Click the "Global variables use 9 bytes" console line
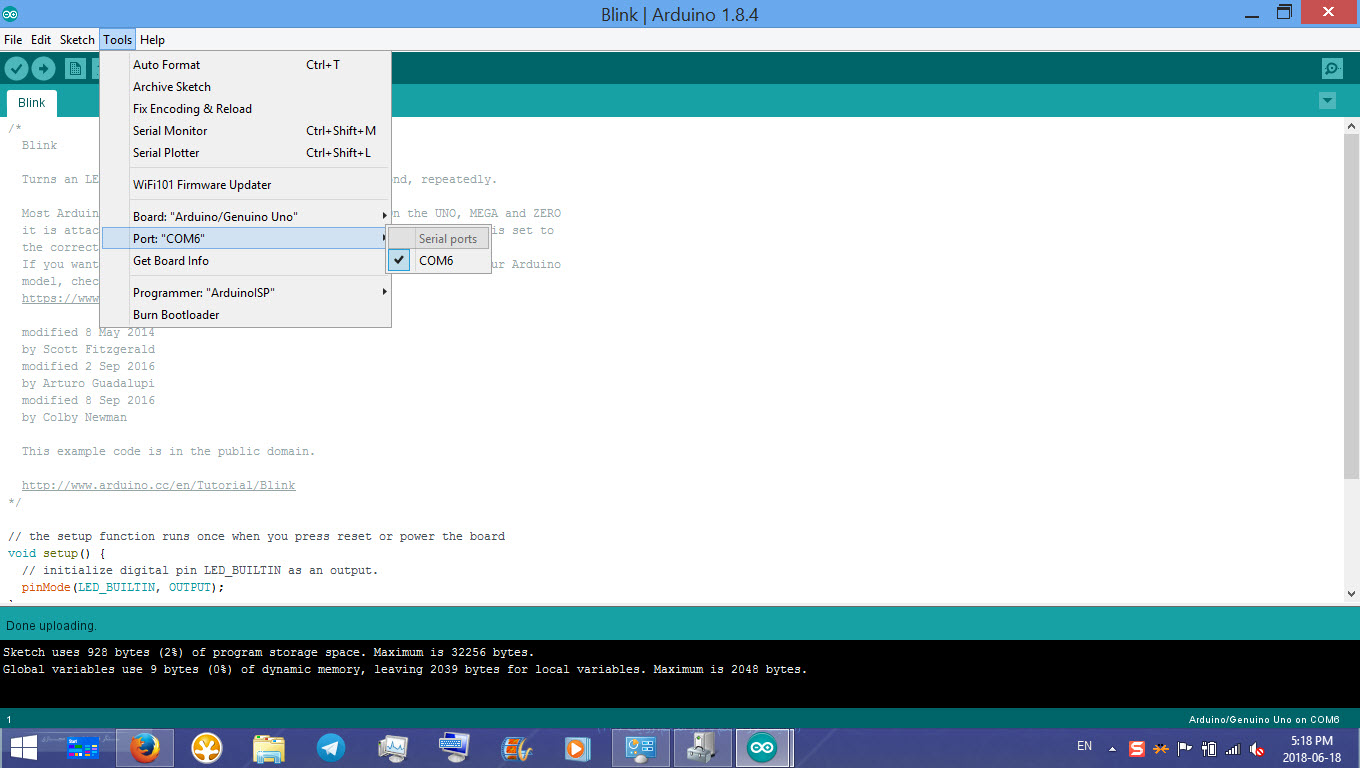 point(405,669)
